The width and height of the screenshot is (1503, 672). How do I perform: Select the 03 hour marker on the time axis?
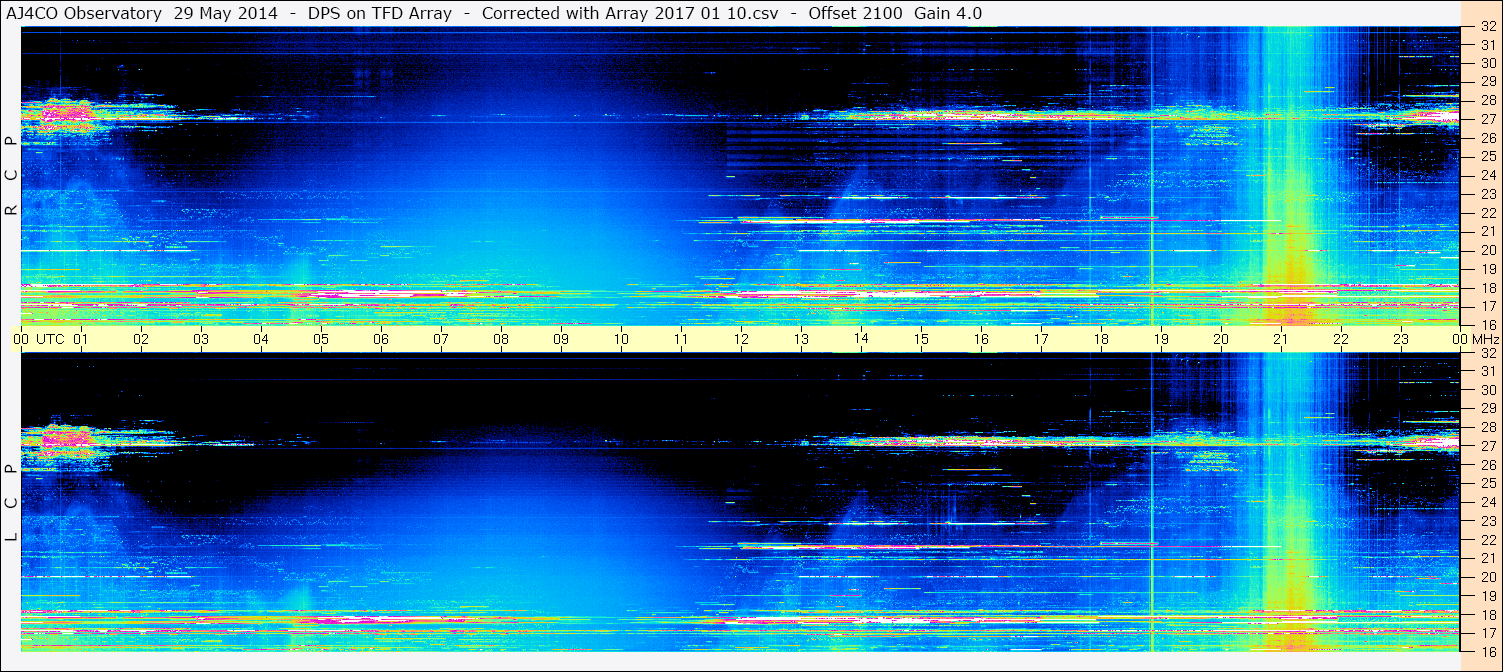click(x=201, y=339)
